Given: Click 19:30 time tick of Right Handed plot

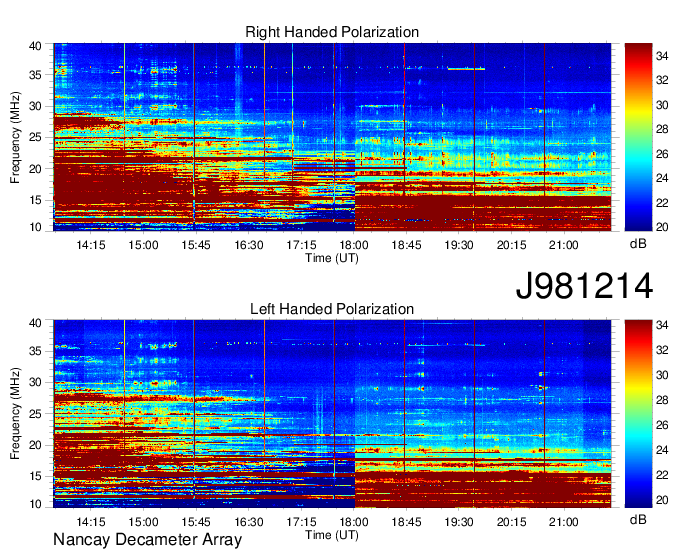Looking at the screenshot, I should pyautogui.click(x=459, y=245).
